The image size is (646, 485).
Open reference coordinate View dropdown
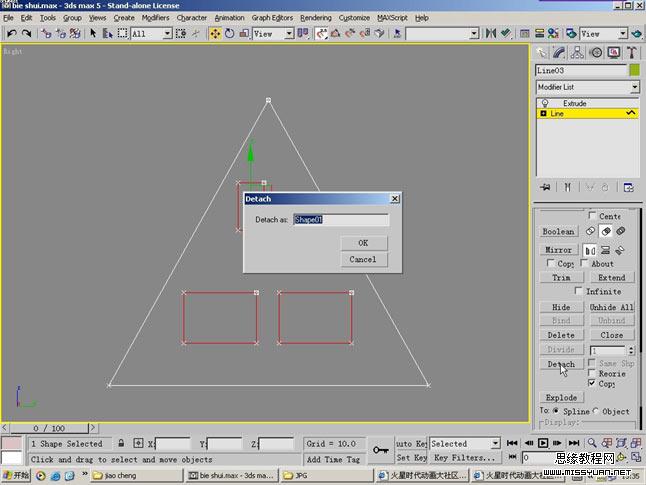point(289,33)
